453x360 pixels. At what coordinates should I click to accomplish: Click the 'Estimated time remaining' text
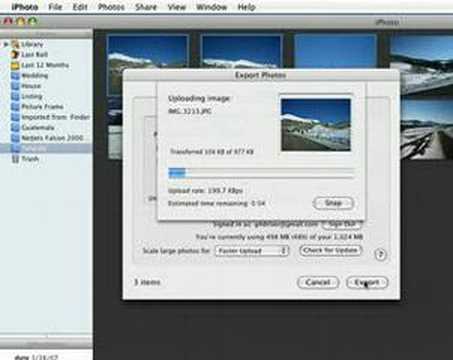point(216,203)
